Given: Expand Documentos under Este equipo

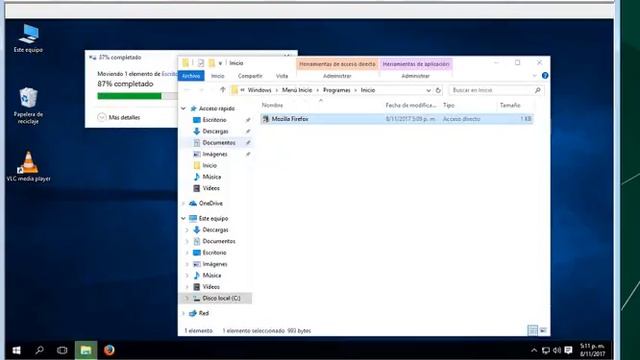Looking at the screenshot, I should tap(187, 241).
